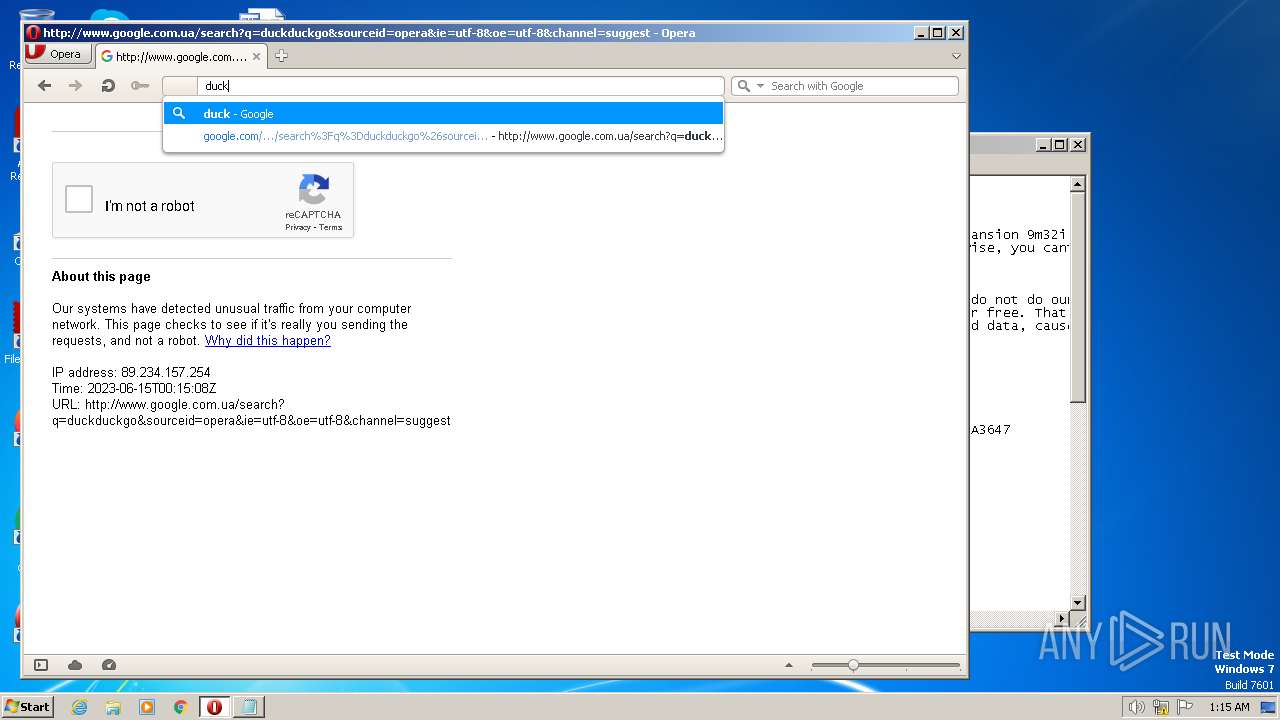Open the reCAPTCHA Privacy link
1280x720 pixels.
297,227
